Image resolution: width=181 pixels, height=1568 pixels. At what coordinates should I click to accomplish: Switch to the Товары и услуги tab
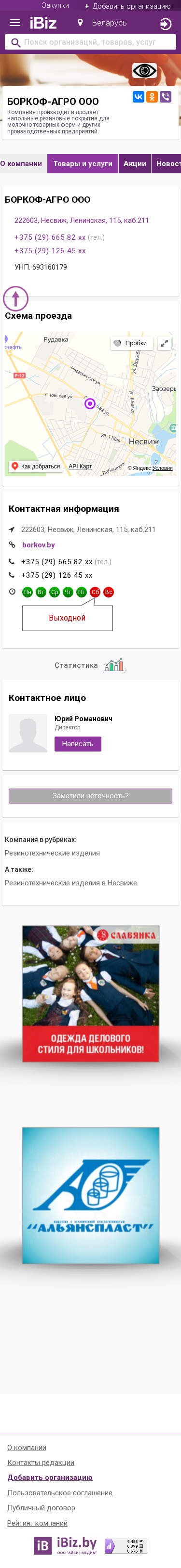pyautogui.click(x=83, y=164)
